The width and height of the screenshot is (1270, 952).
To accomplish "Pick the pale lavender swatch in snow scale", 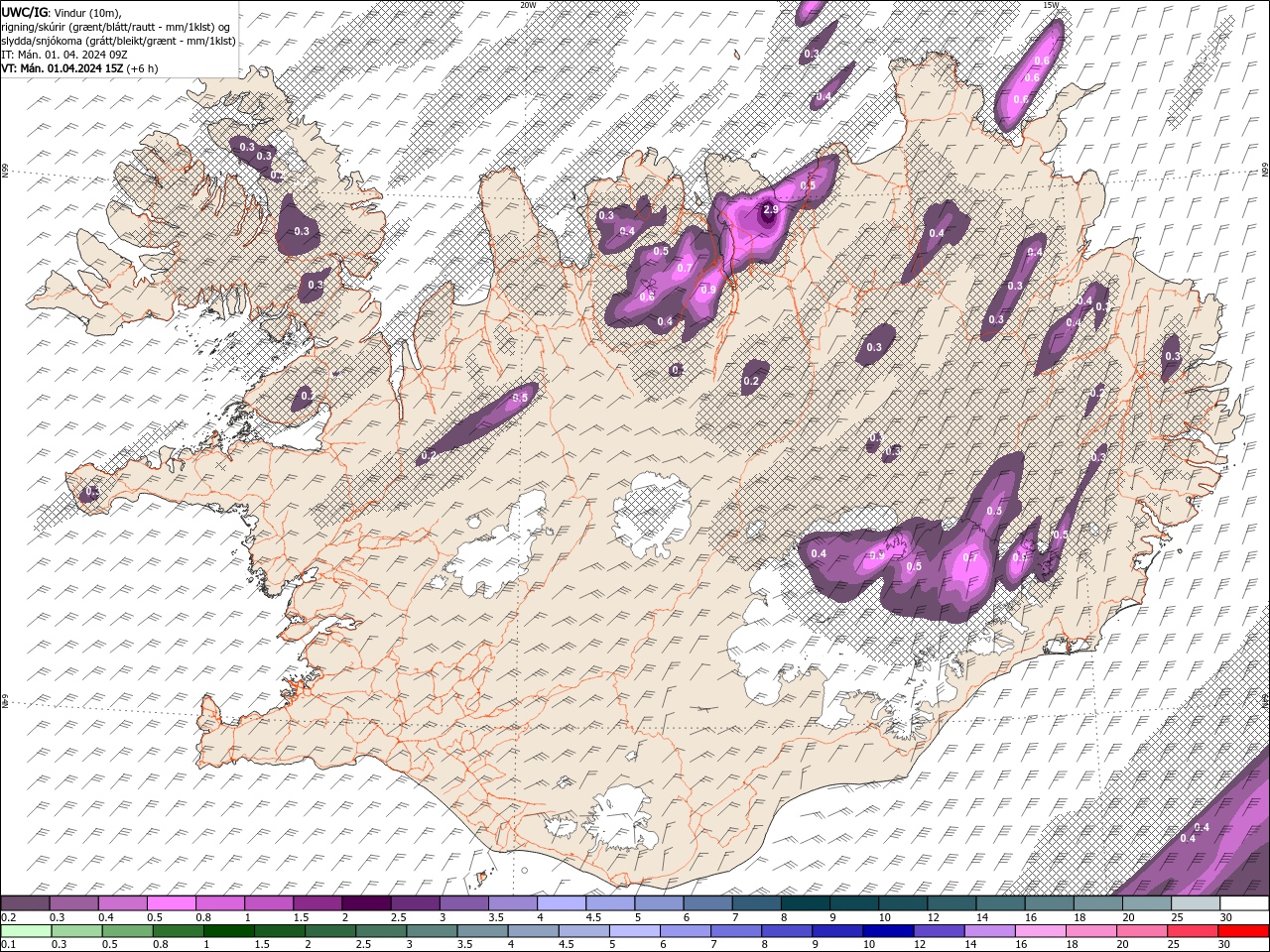I will point(561,902).
